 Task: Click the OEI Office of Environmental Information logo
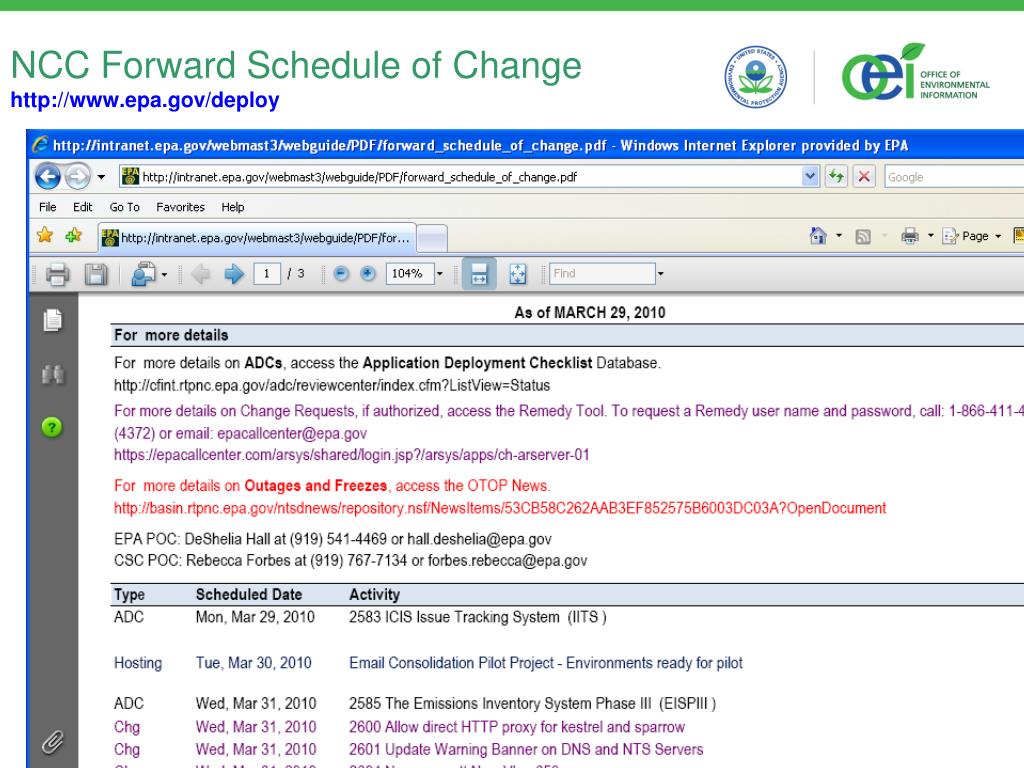[x=916, y=72]
